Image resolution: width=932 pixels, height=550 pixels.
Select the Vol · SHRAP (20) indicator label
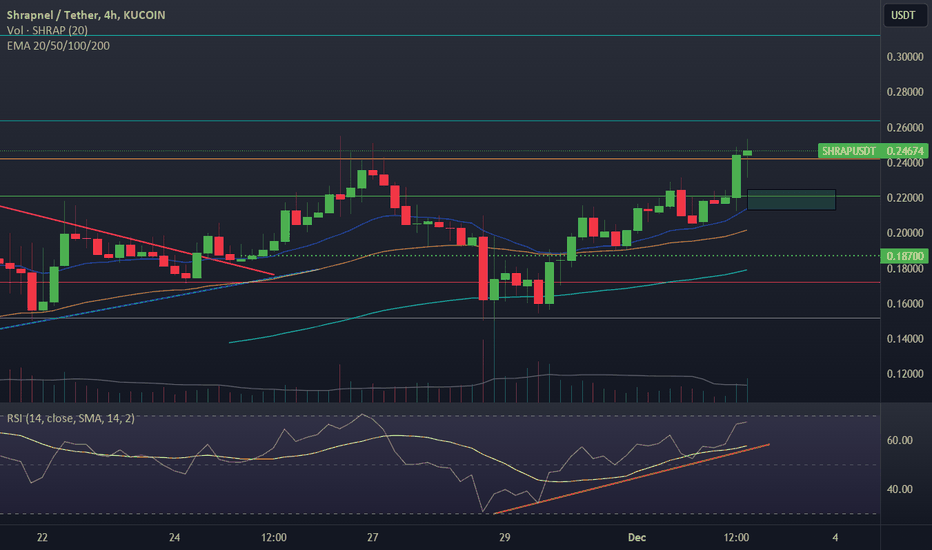click(x=47, y=30)
